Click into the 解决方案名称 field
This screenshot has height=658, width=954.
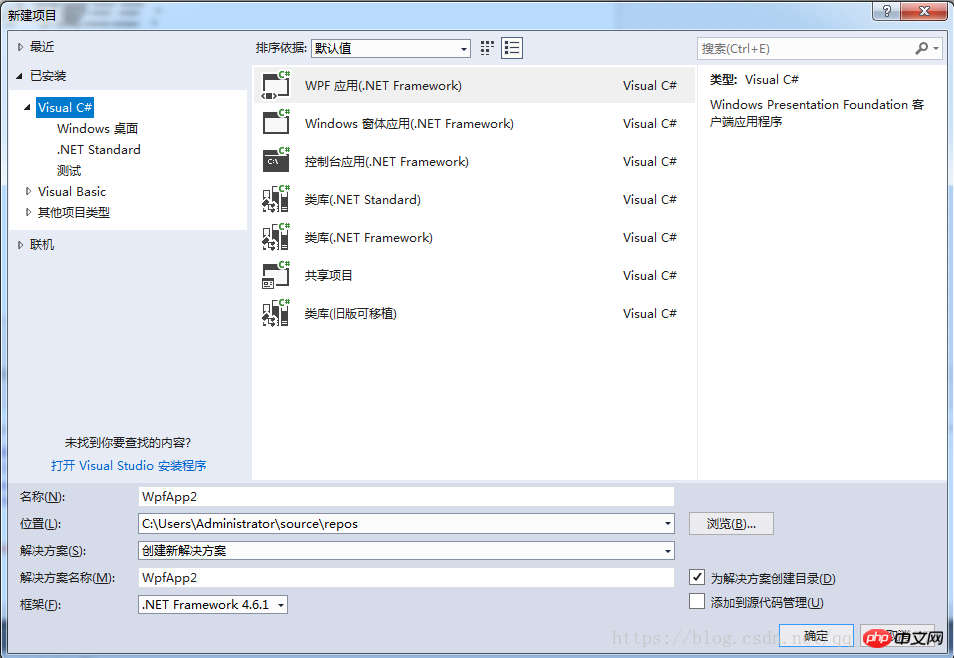(x=406, y=577)
